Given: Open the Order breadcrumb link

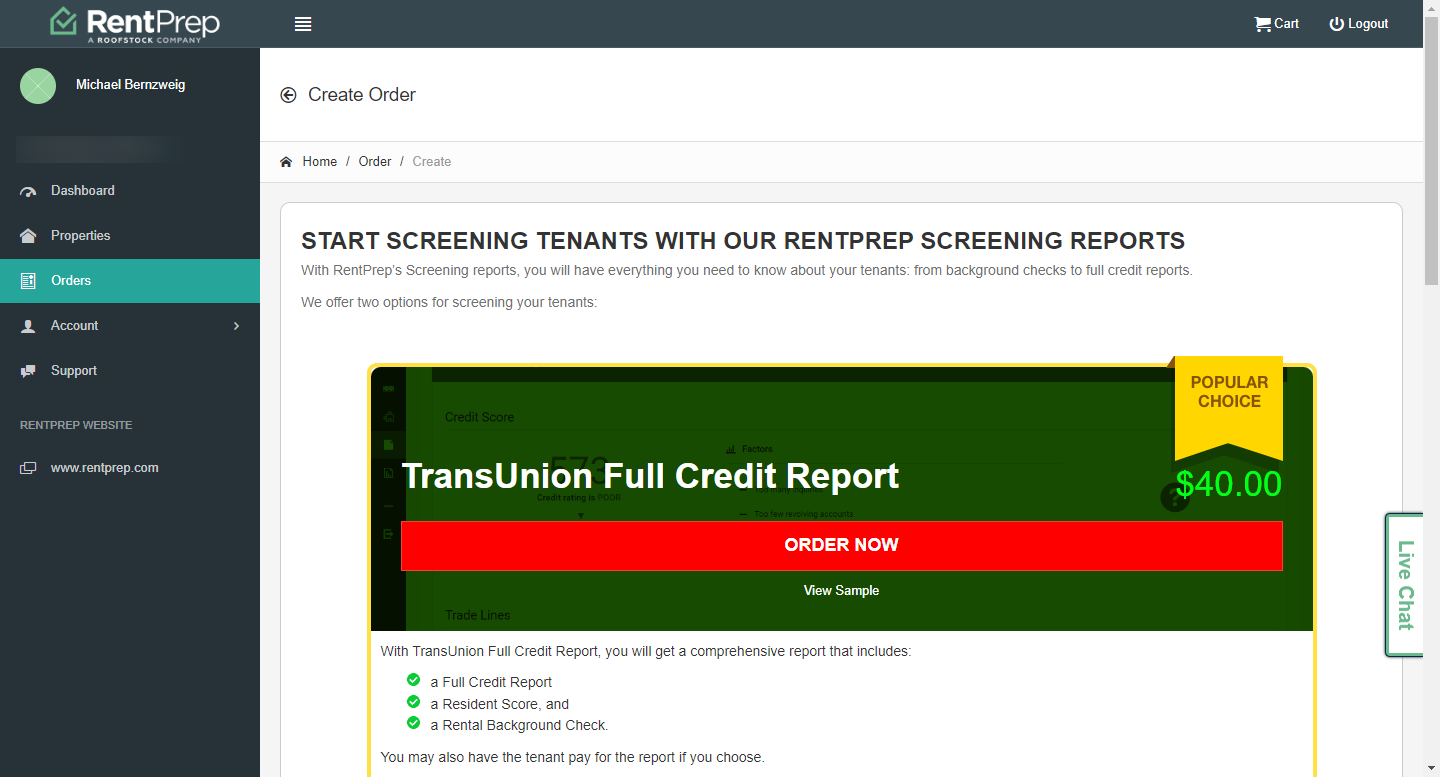Looking at the screenshot, I should coord(374,161).
